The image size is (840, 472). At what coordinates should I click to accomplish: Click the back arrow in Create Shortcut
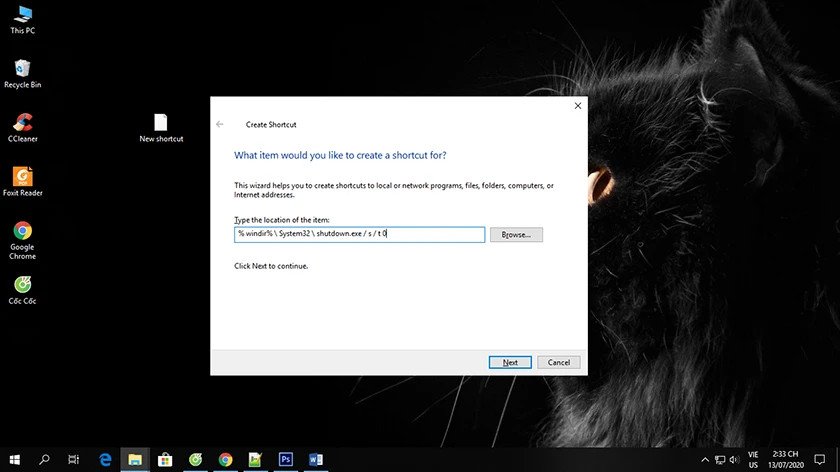[220, 124]
